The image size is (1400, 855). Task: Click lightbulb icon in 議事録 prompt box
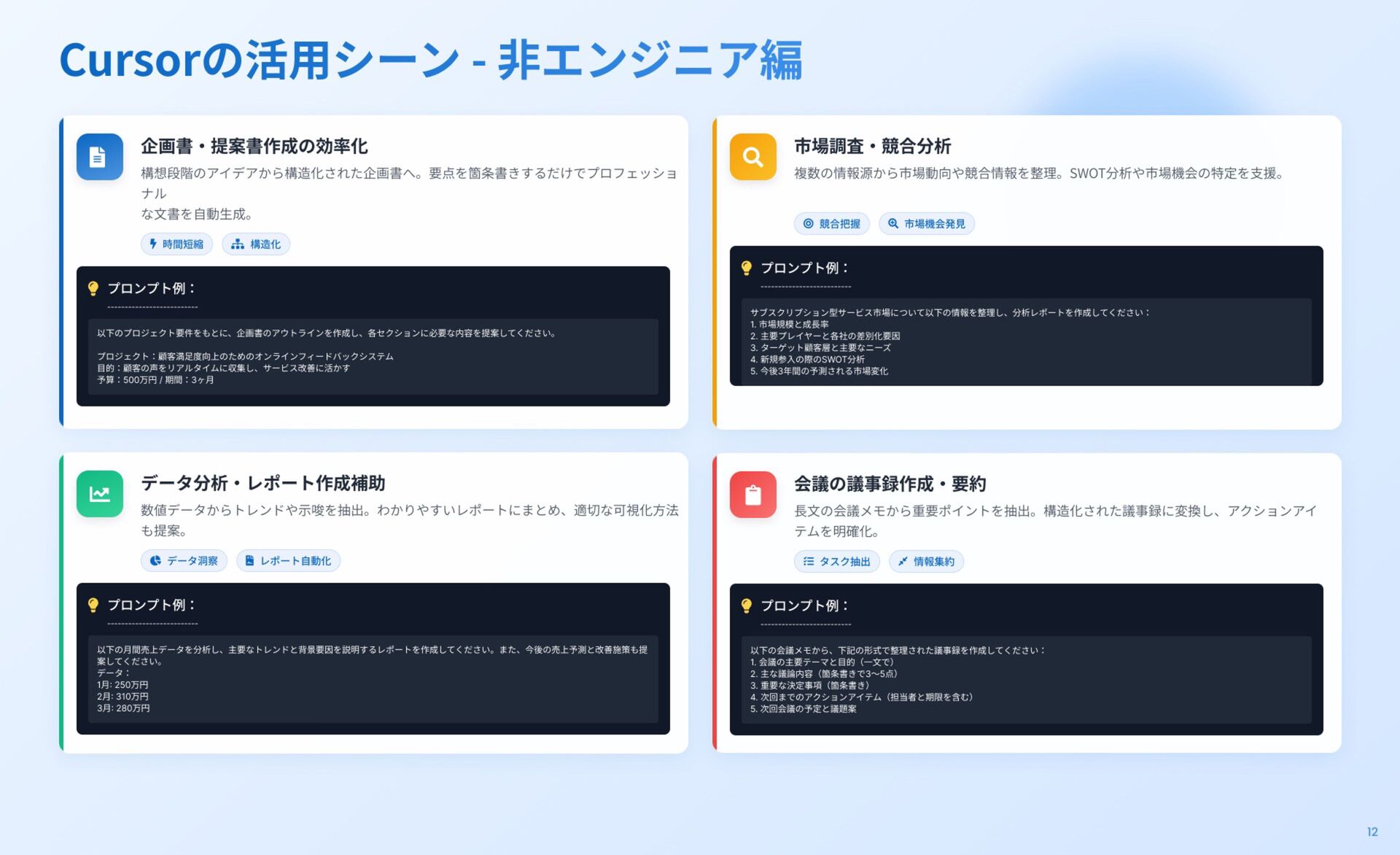click(747, 606)
